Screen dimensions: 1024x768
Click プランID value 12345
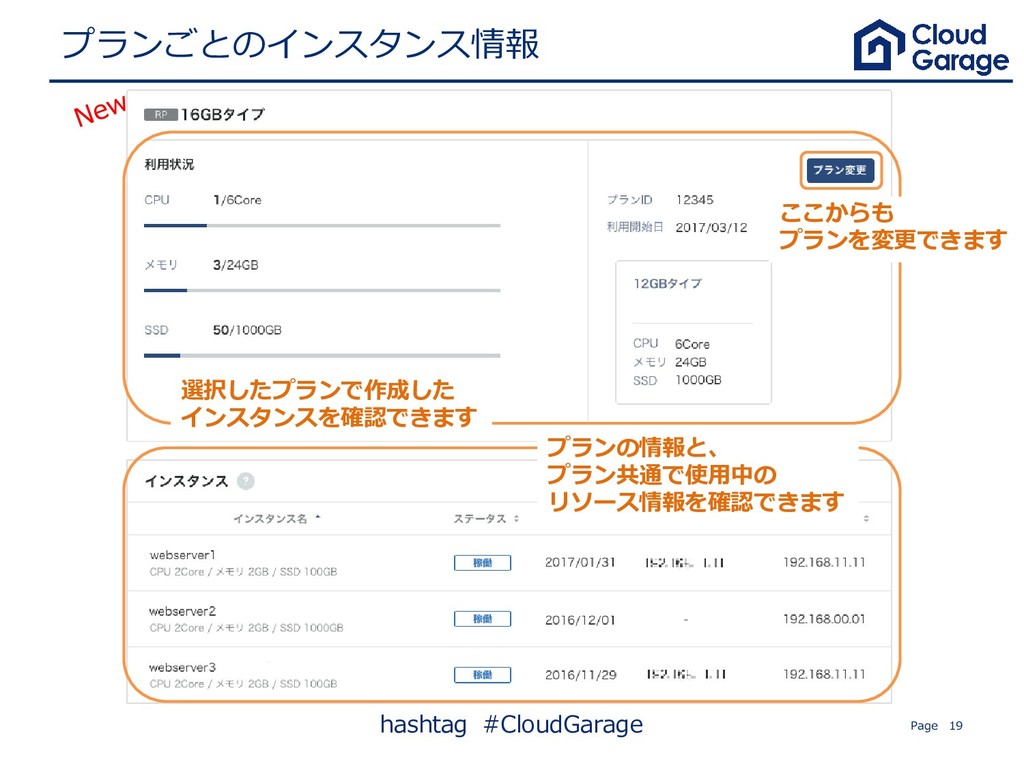[x=694, y=200]
